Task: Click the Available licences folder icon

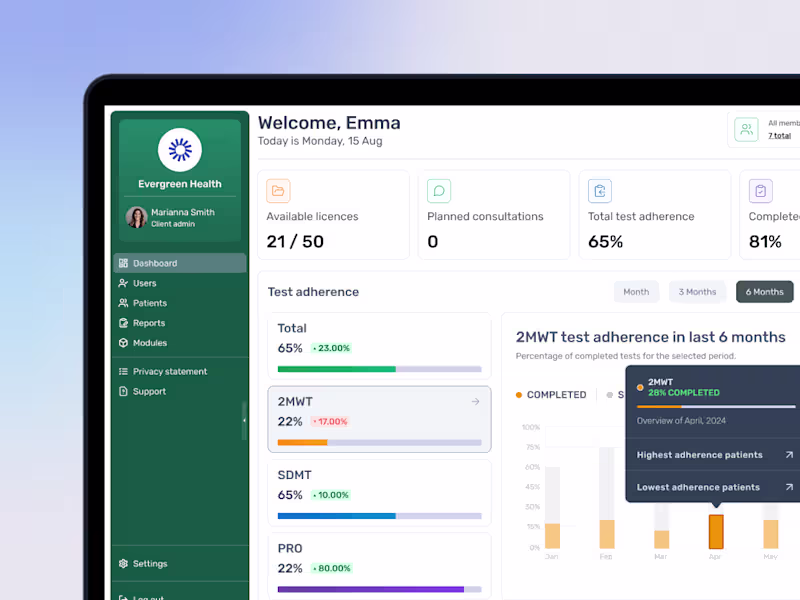Action: (x=278, y=191)
